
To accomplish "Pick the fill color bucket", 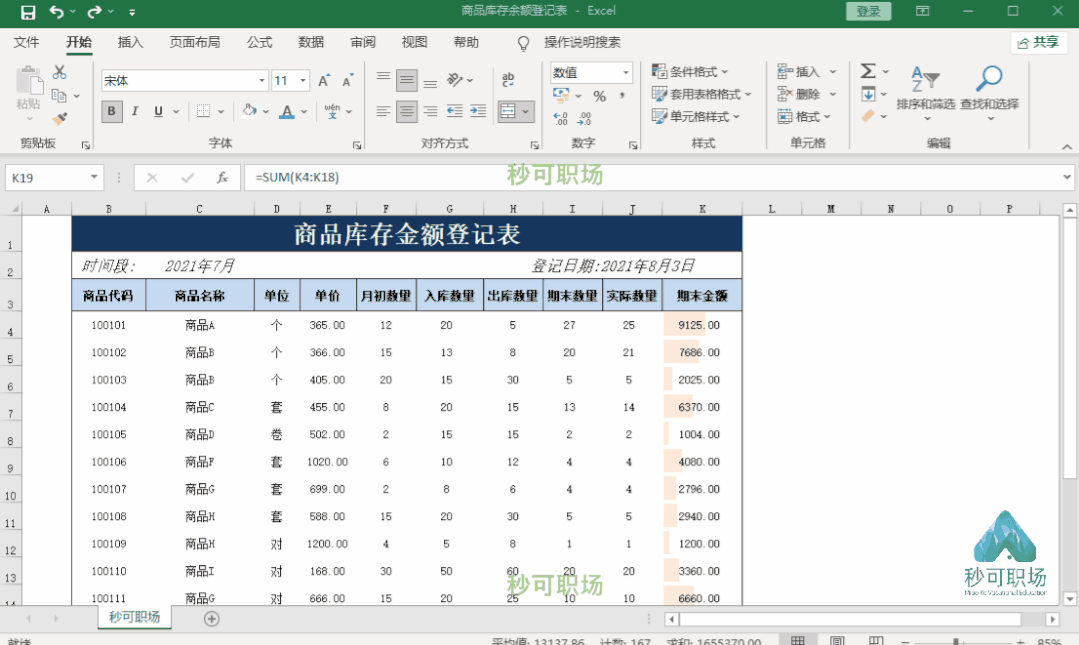I will coord(249,111).
